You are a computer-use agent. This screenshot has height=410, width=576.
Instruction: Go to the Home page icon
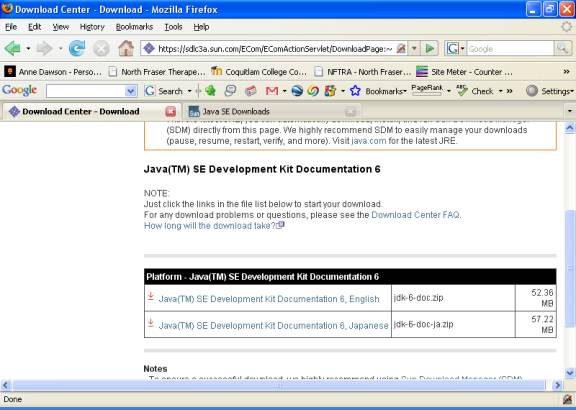pyautogui.click(x=126, y=48)
